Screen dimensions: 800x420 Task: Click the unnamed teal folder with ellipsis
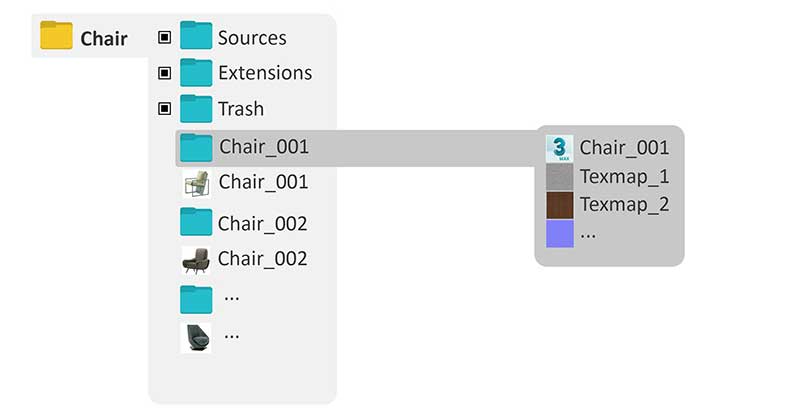tap(196, 298)
